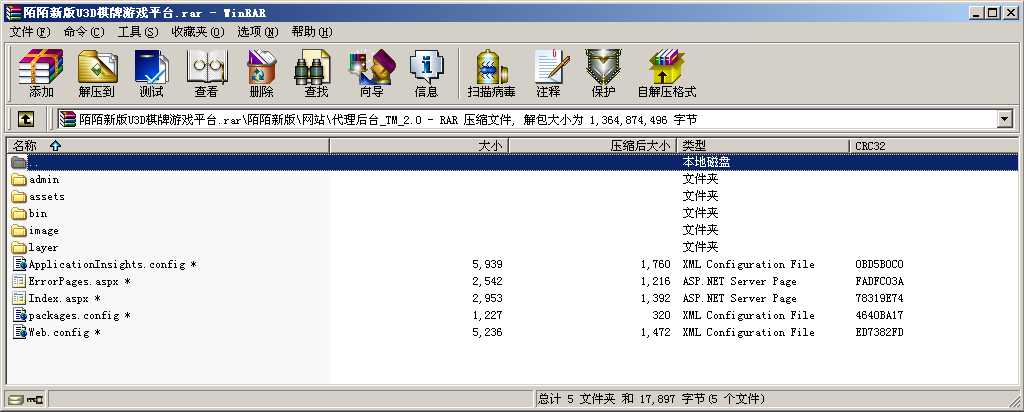Image resolution: width=1024 pixels, height=412 pixels.
Task: Click the 本地磁盘 type cell
Action: (706, 162)
